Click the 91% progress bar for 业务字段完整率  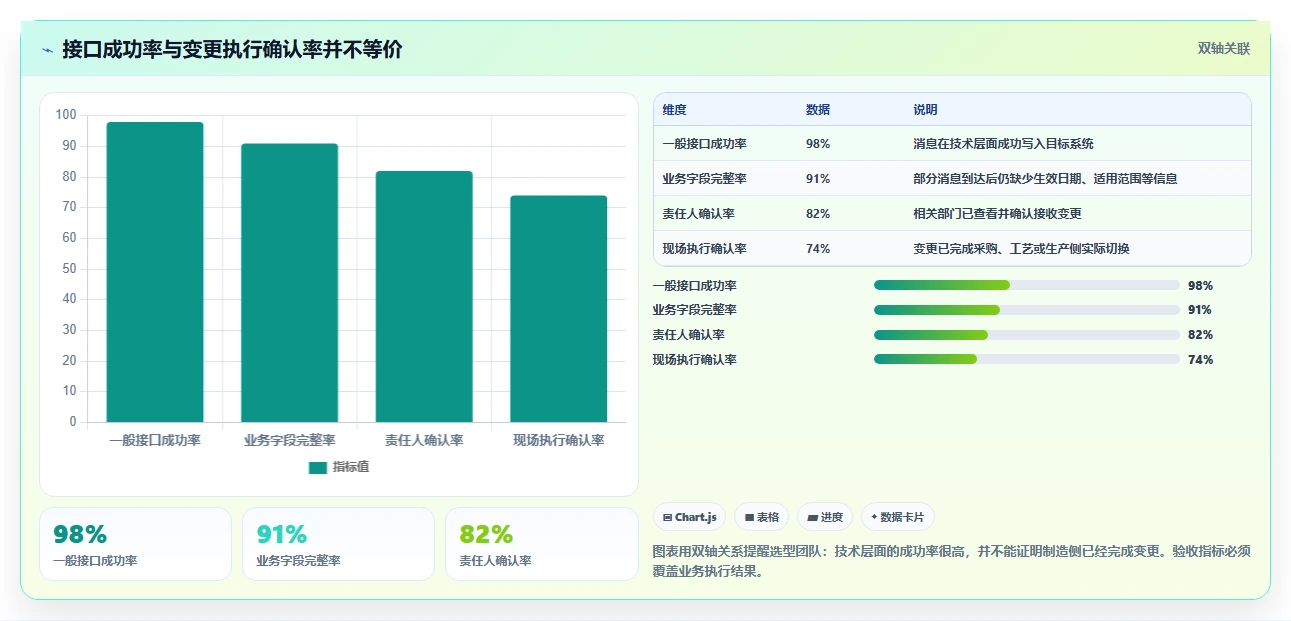(x=1027, y=310)
